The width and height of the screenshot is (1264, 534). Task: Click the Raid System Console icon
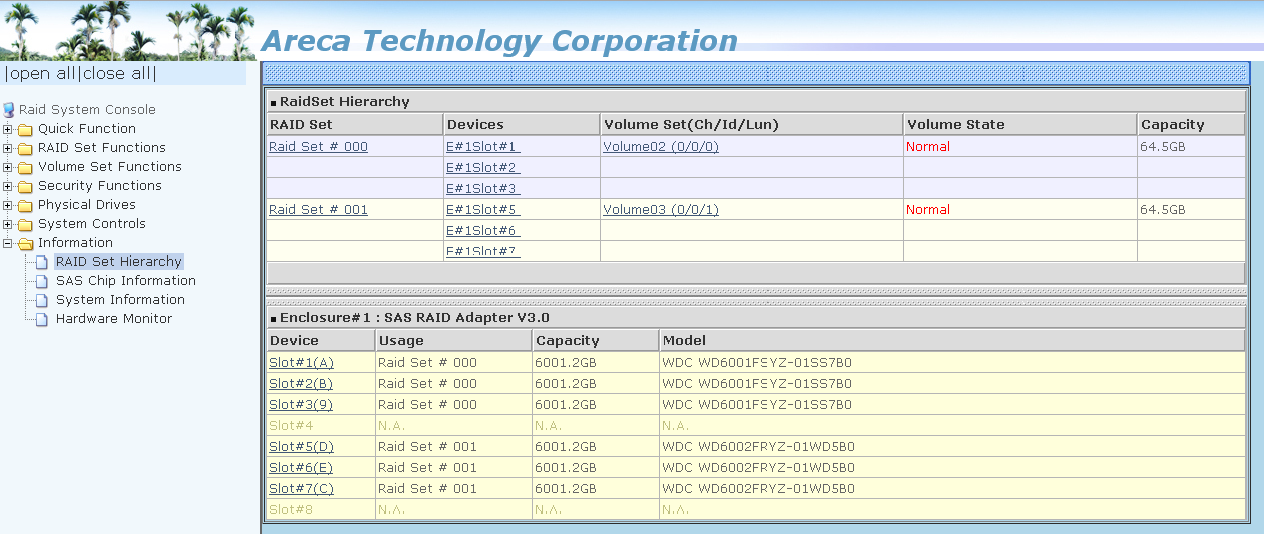pyautogui.click(x=9, y=110)
